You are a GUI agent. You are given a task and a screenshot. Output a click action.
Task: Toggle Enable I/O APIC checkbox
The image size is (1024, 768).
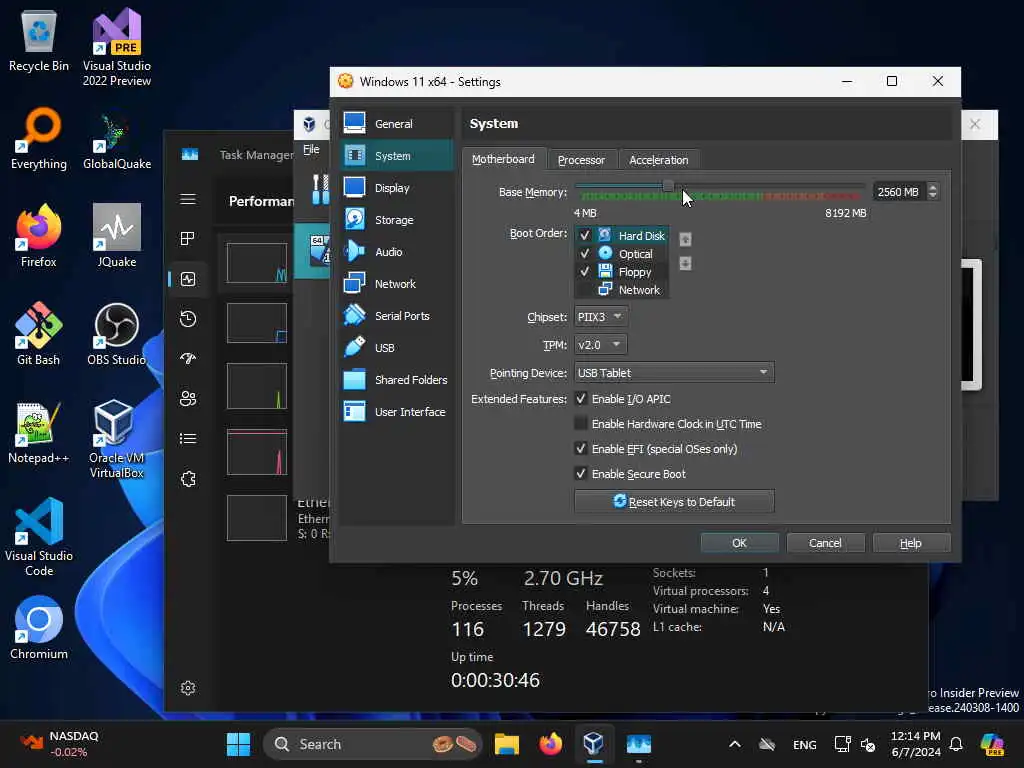point(581,398)
